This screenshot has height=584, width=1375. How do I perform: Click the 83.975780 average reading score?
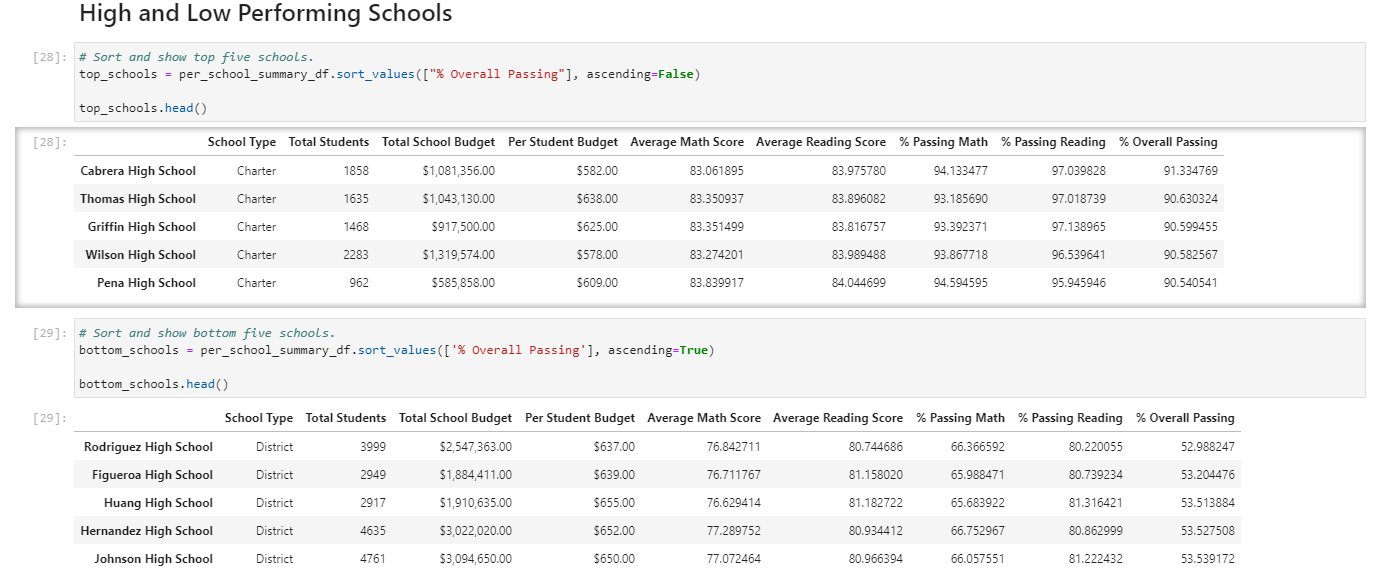858,171
